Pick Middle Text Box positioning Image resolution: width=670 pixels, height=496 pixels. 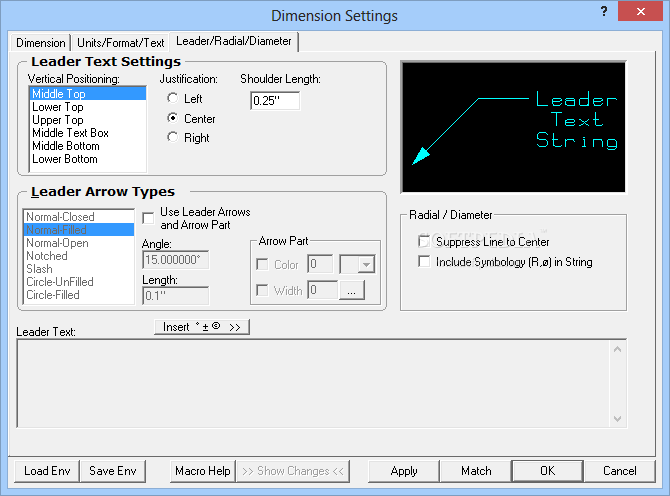(88, 133)
